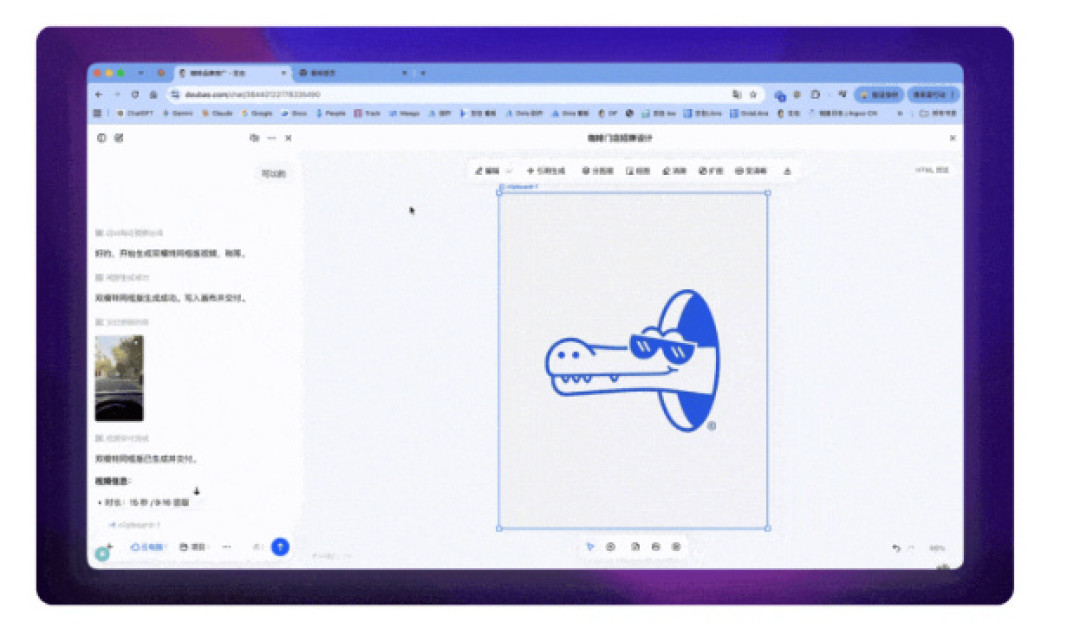
Task: Toggle the chat sidebar panel icon
Action: (x=101, y=138)
